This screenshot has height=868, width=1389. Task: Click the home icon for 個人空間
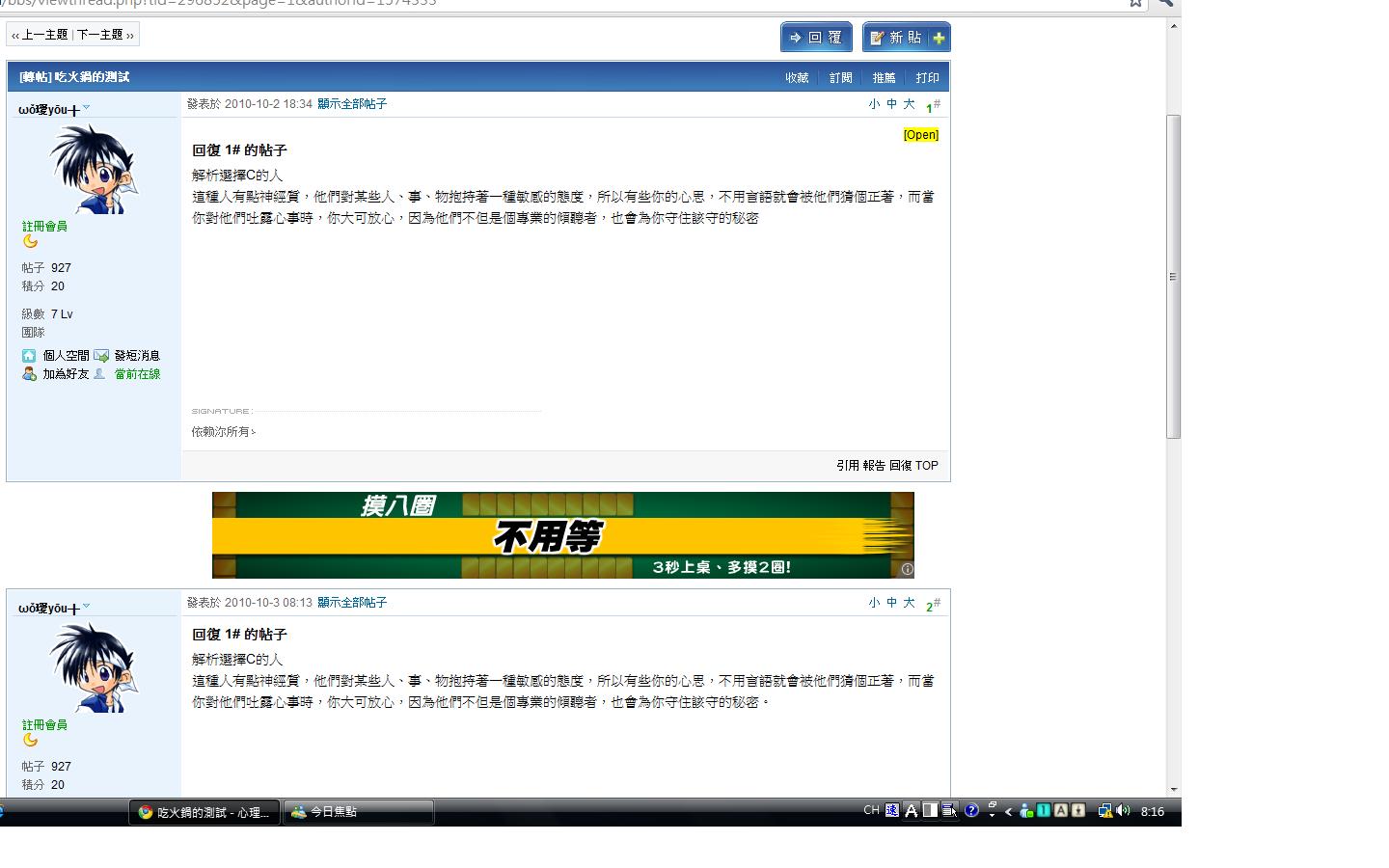click(29, 356)
